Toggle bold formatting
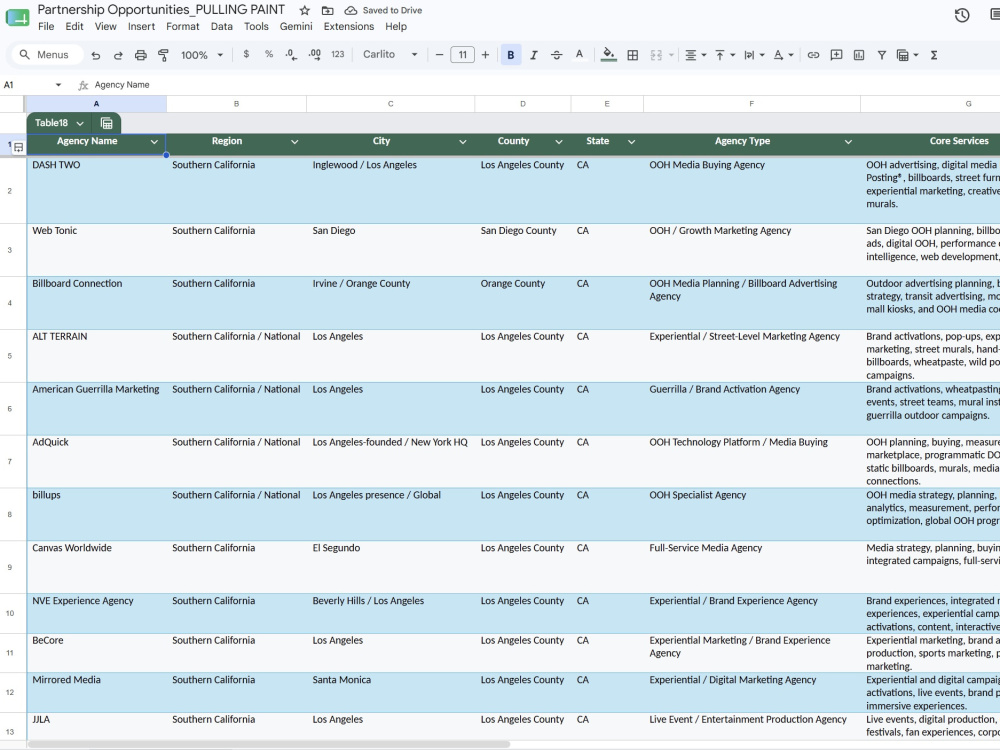Viewport: 1000px width, 750px height. click(x=511, y=55)
